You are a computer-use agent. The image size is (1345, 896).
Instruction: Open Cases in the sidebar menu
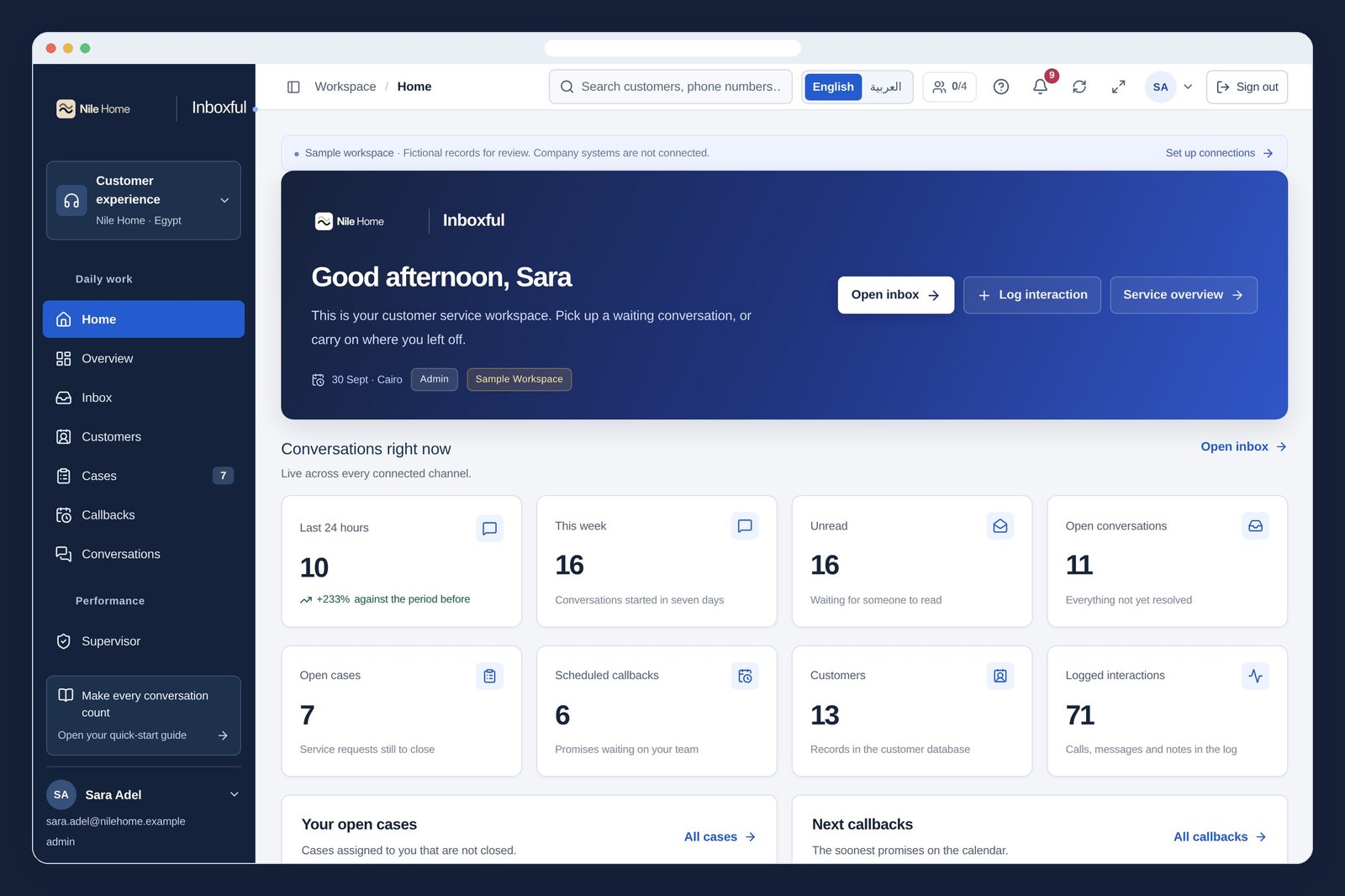144,476
